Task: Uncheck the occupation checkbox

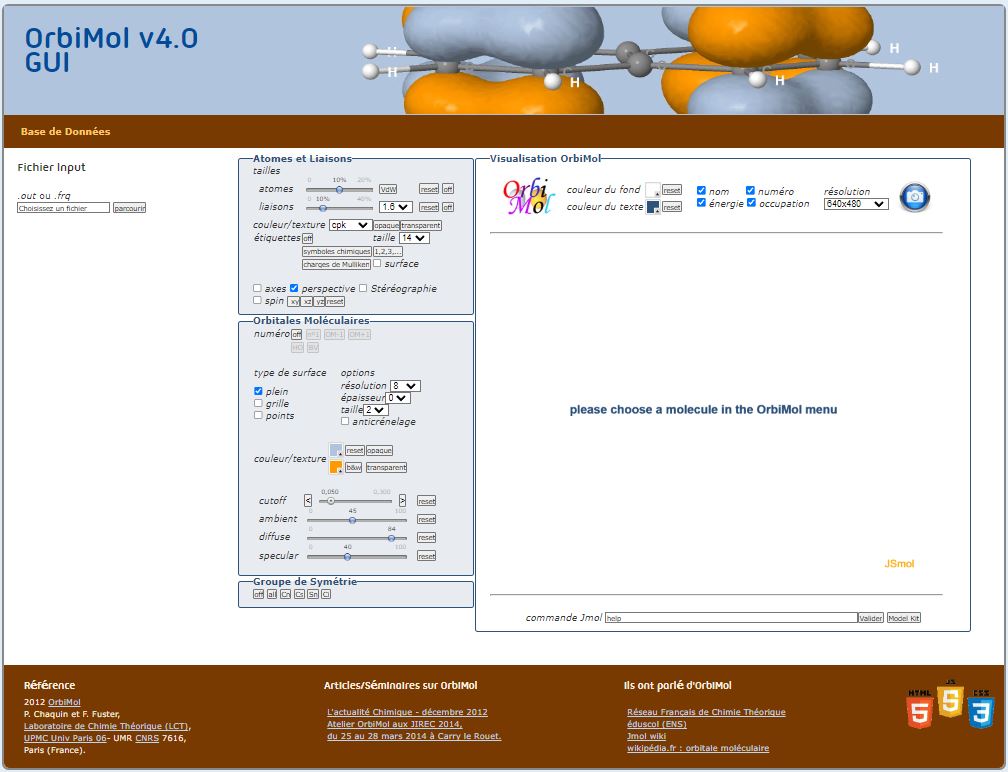Action: [751, 202]
